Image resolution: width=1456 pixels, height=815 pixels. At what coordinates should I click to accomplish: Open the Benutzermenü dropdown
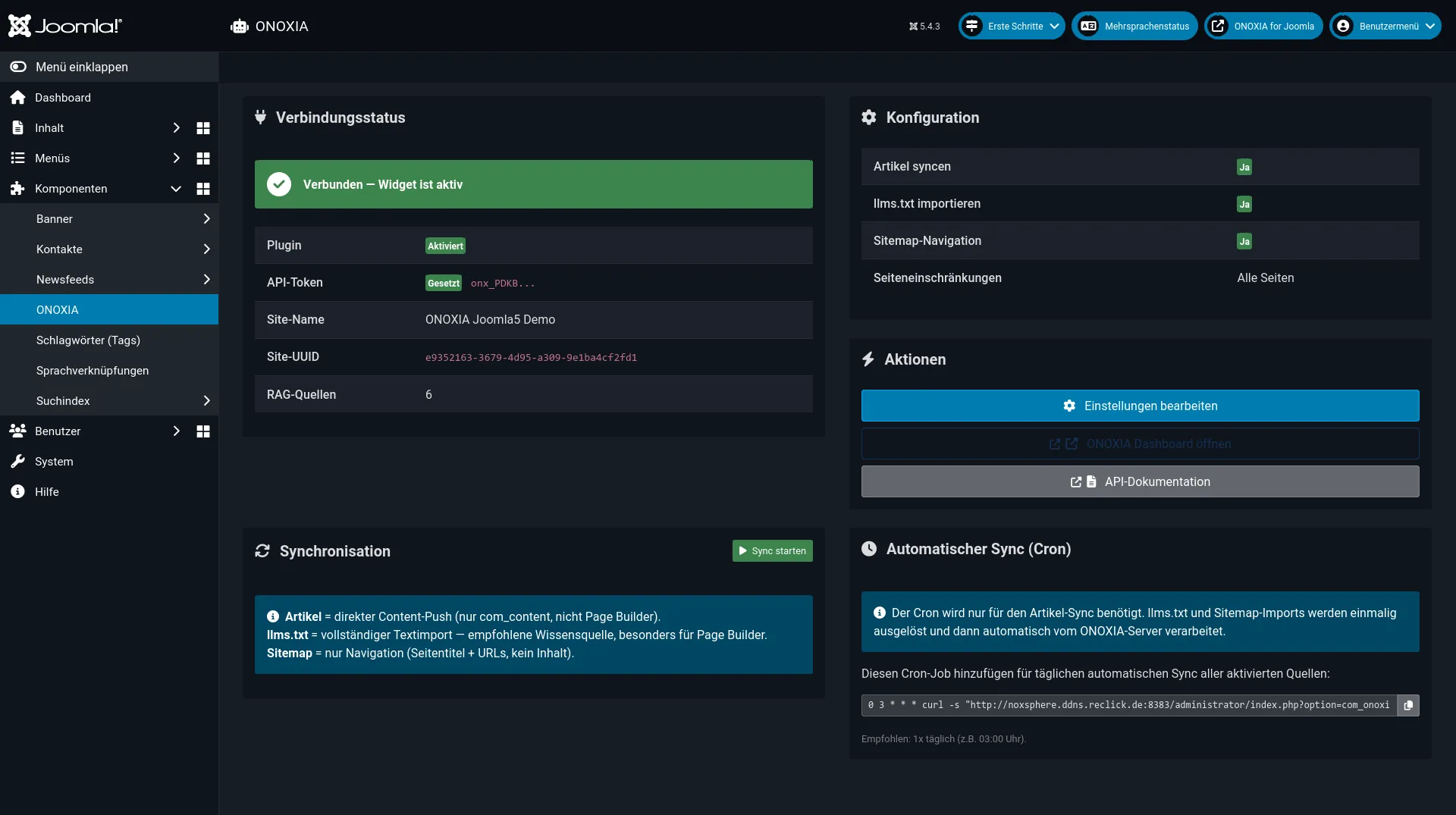tap(1385, 27)
